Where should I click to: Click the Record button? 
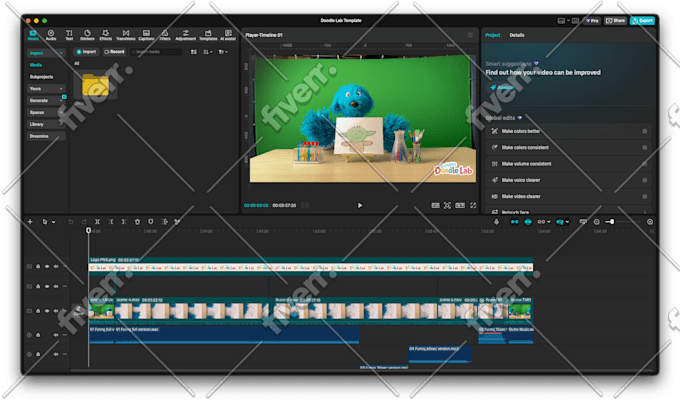pos(114,52)
